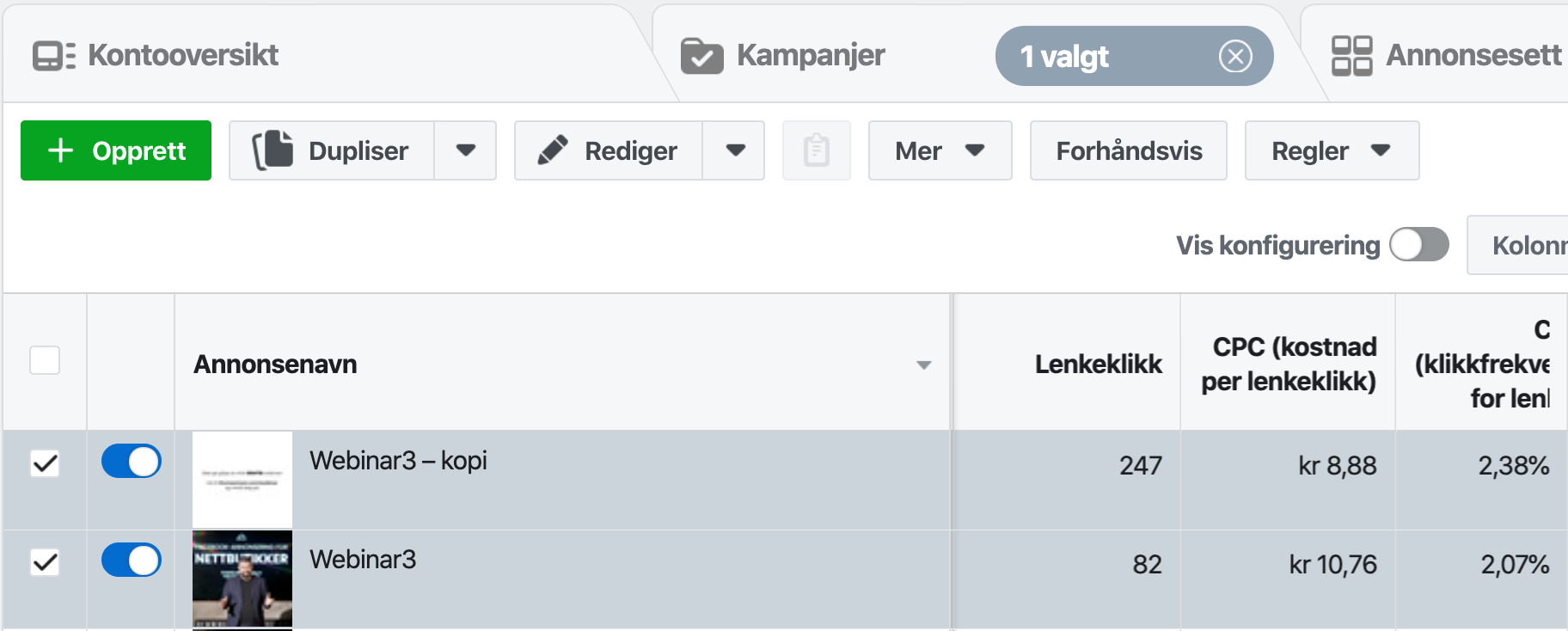Check the select-all header checkbox
Viewport: 1568px width, 631px height.
pyautogui.click(x=45, y=360)
